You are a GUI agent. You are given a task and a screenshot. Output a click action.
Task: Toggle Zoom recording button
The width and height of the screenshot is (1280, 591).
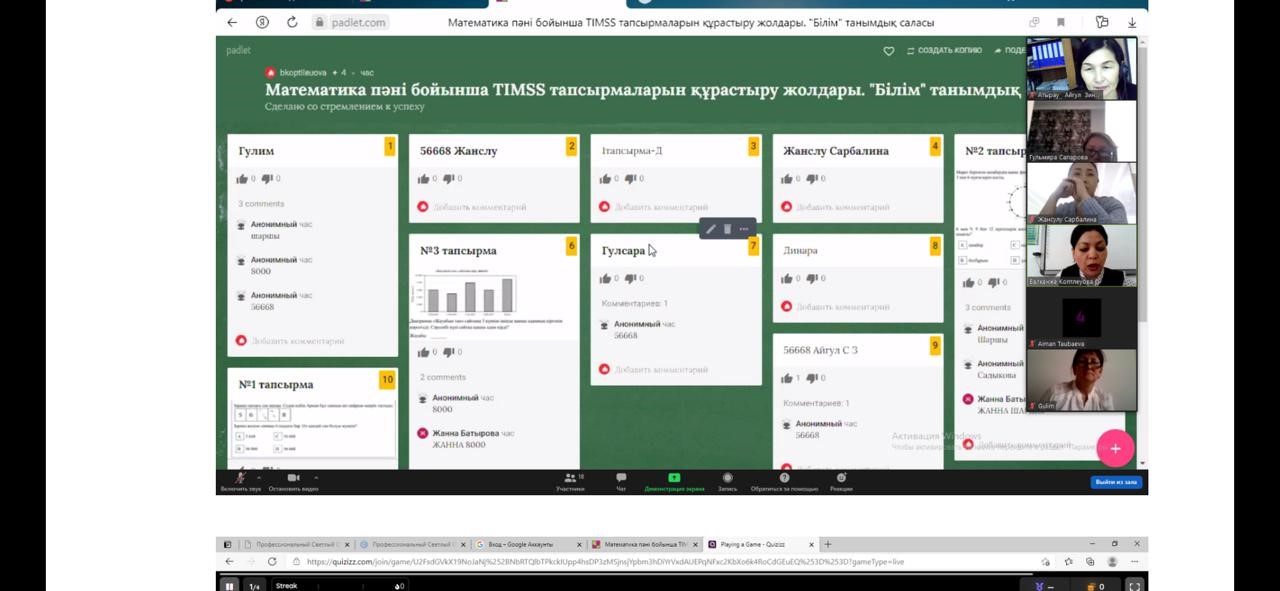click(727, 481)
